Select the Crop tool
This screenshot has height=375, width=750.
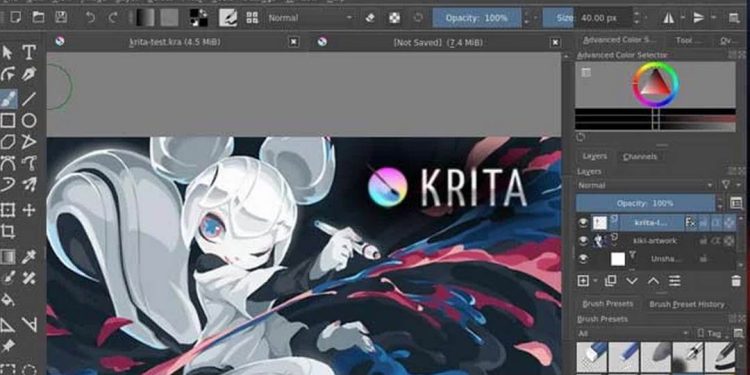(x=7, y=232)
